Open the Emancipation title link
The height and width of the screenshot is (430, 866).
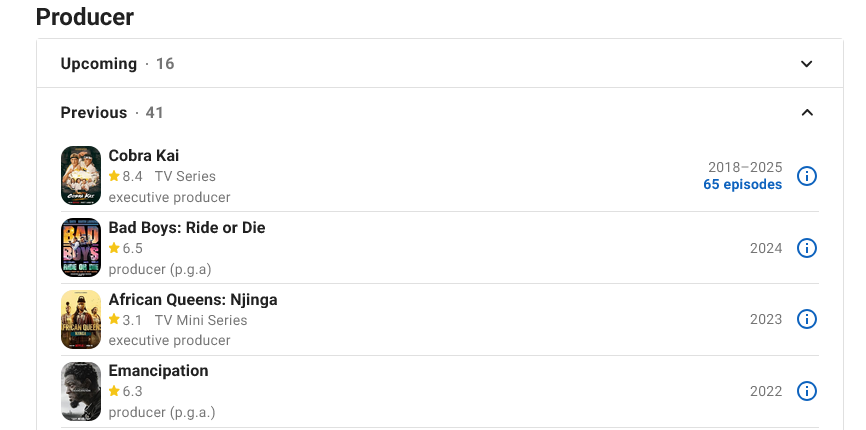pos(159,370)
